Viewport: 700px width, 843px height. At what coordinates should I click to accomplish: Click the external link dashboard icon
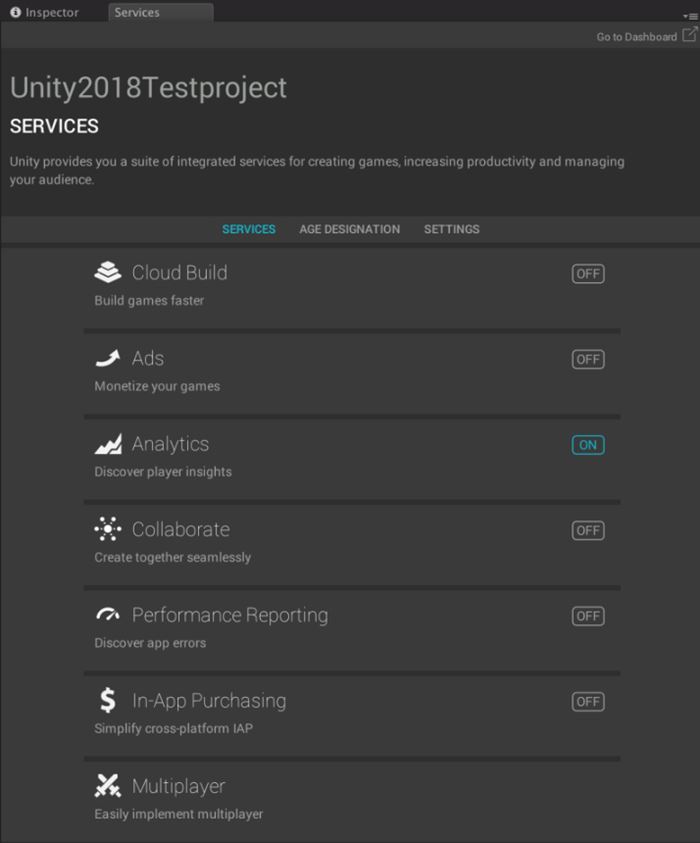click(x=689, y=35)
